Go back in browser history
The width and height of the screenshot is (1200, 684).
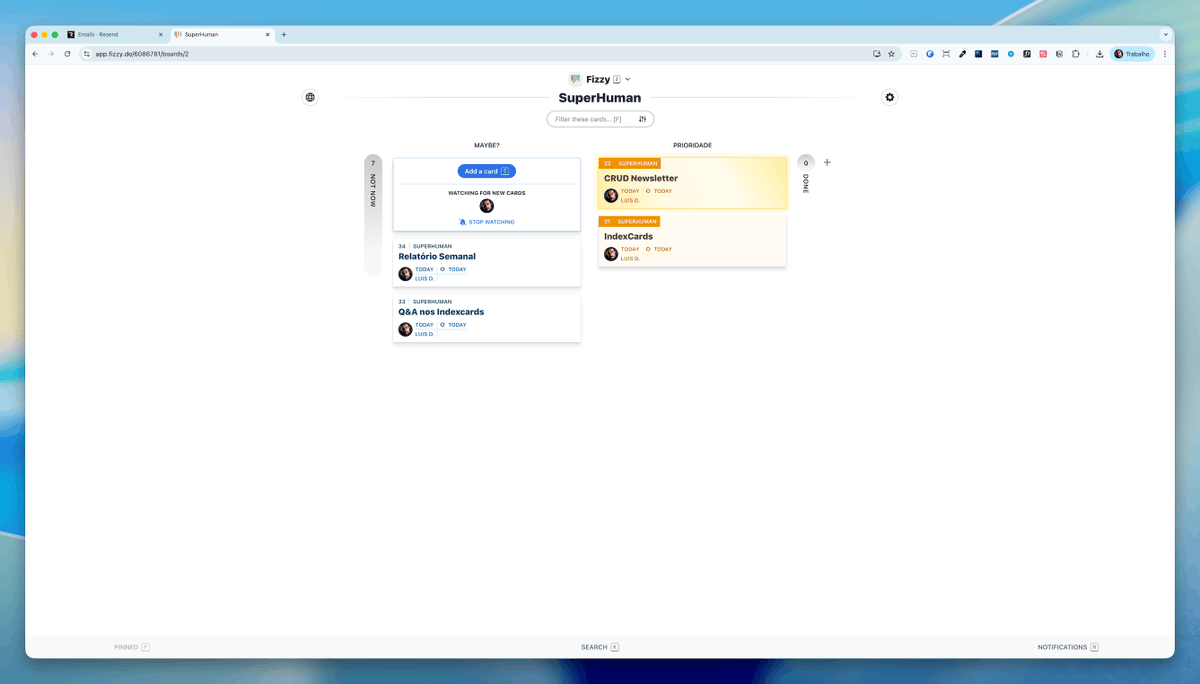(x=35, y=54)
